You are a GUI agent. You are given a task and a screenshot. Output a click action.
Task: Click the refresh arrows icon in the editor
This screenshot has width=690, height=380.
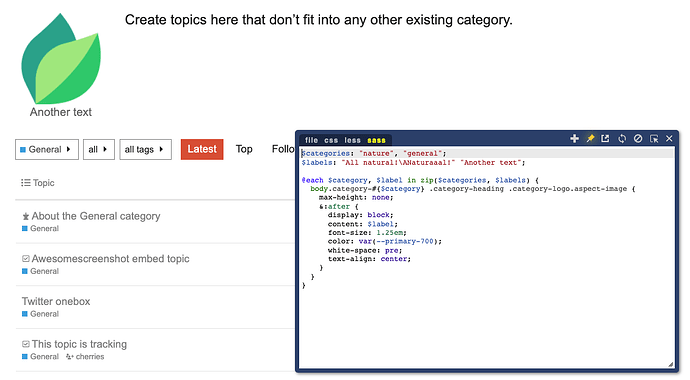click(622, 139)
